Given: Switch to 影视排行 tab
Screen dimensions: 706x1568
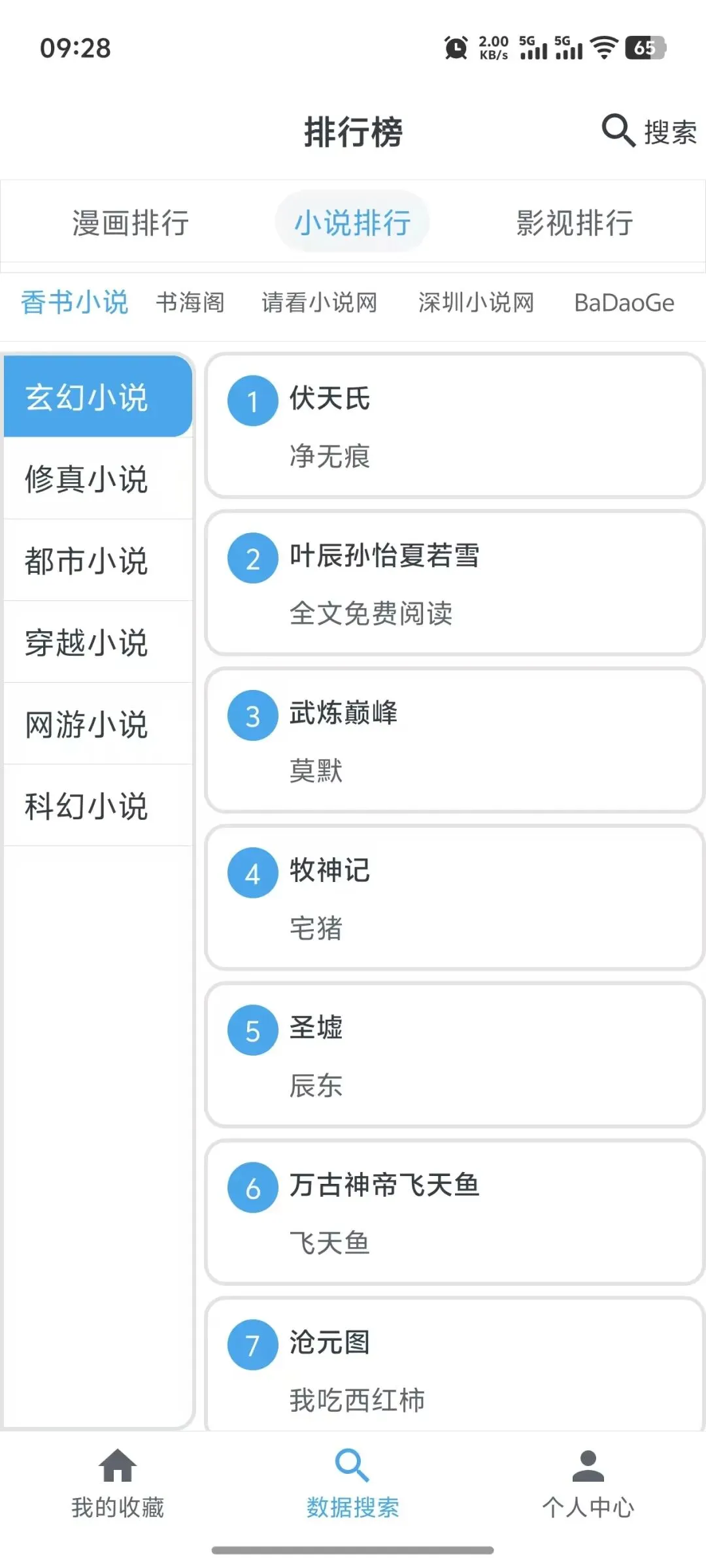Looking at the screenshot, I should (x=575, y=223).
